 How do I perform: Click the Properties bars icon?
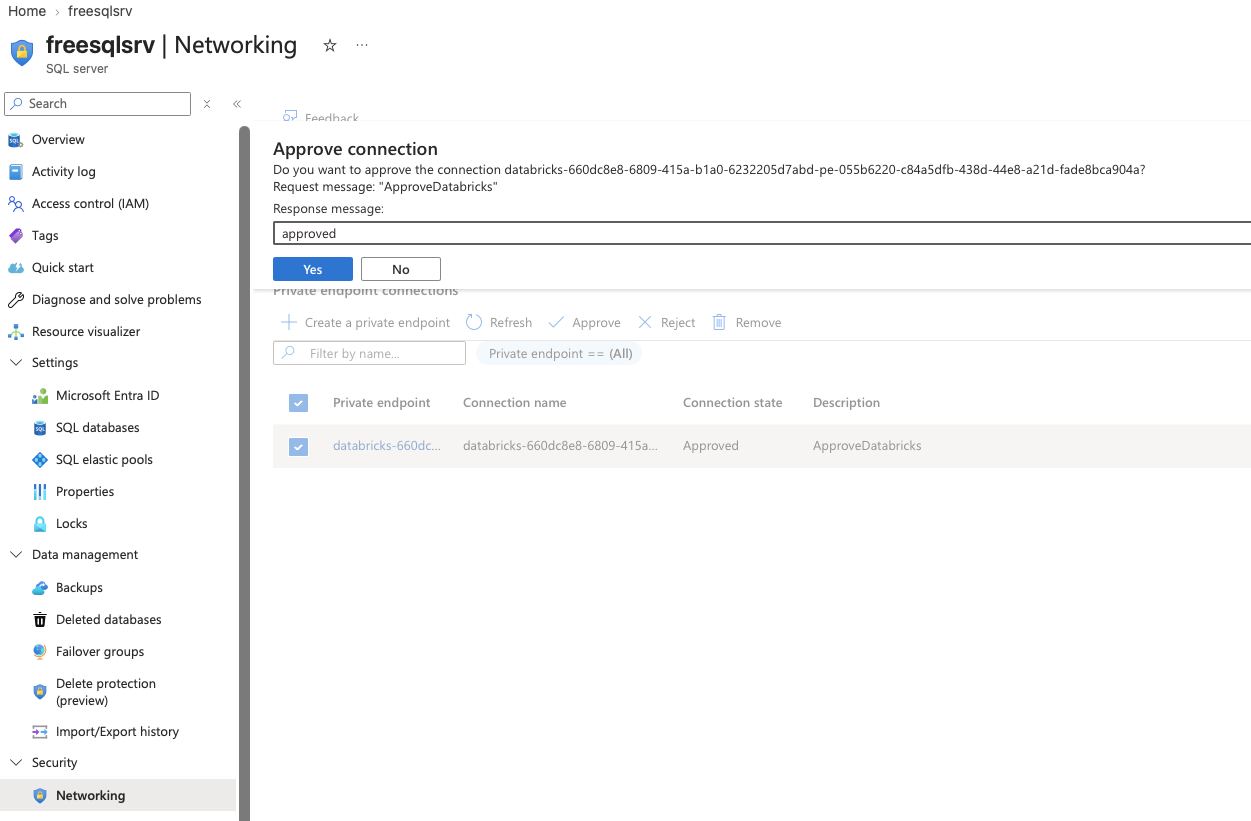[x=40, y=492]
